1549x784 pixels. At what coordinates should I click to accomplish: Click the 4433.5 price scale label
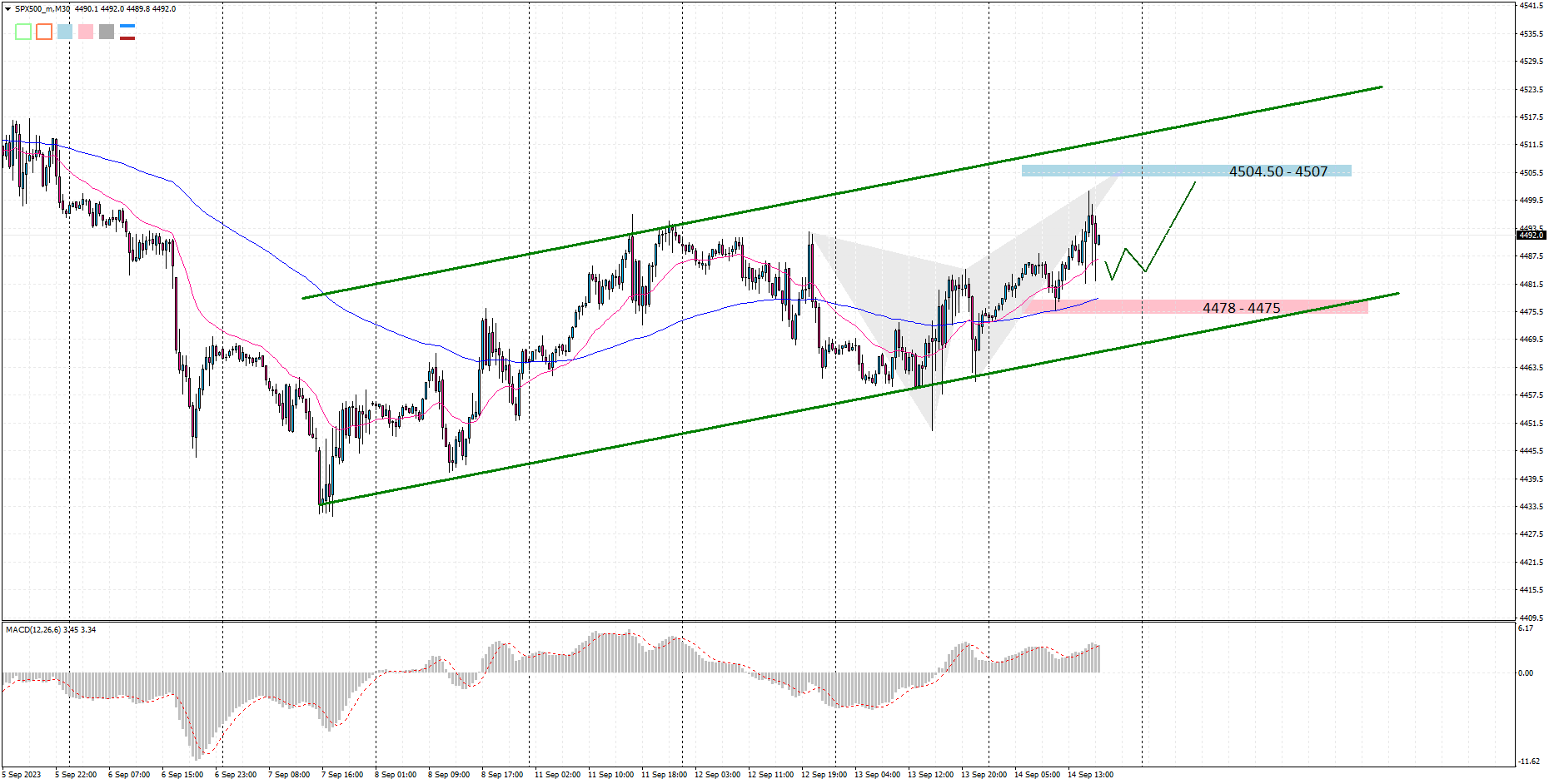coord(1531,506)
